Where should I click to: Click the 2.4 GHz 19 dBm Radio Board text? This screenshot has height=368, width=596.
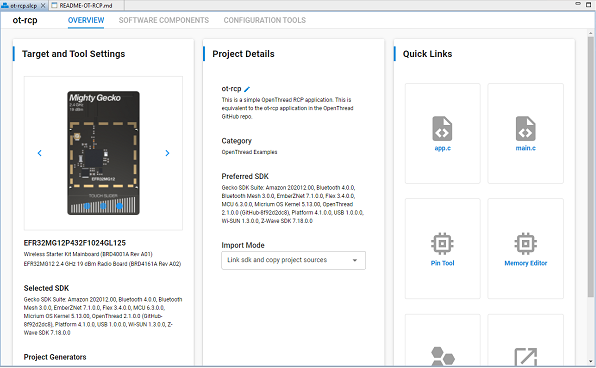pyautogui.click(x=102, y=264)
